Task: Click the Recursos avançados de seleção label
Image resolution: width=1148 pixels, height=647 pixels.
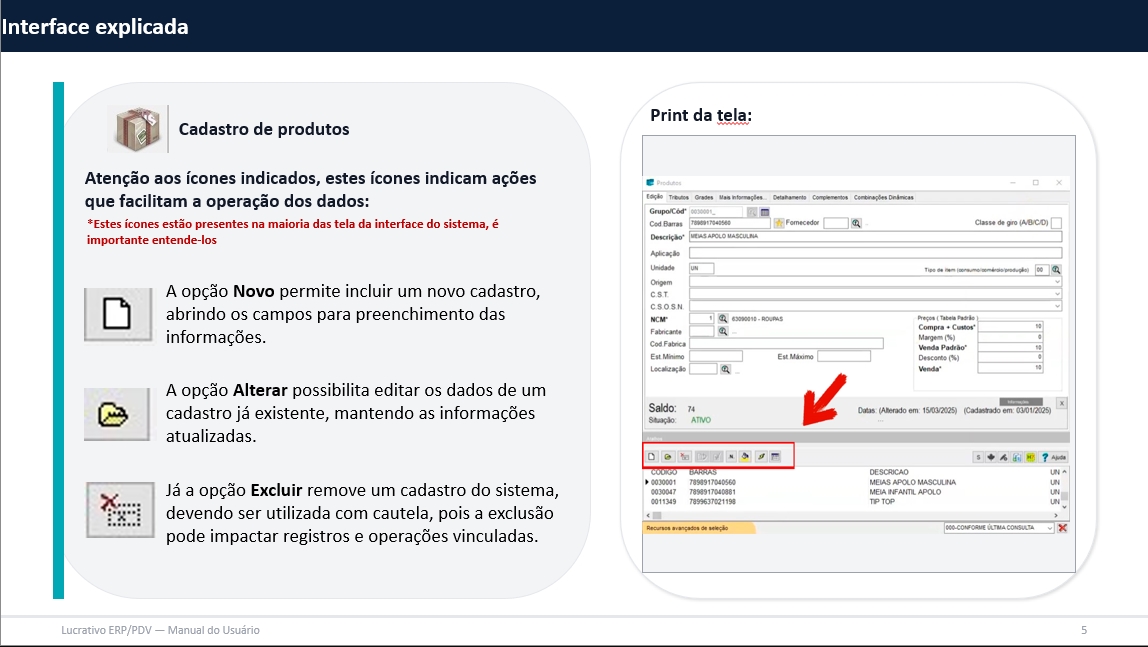Action: pyautogui.click(x=688, y=527)
